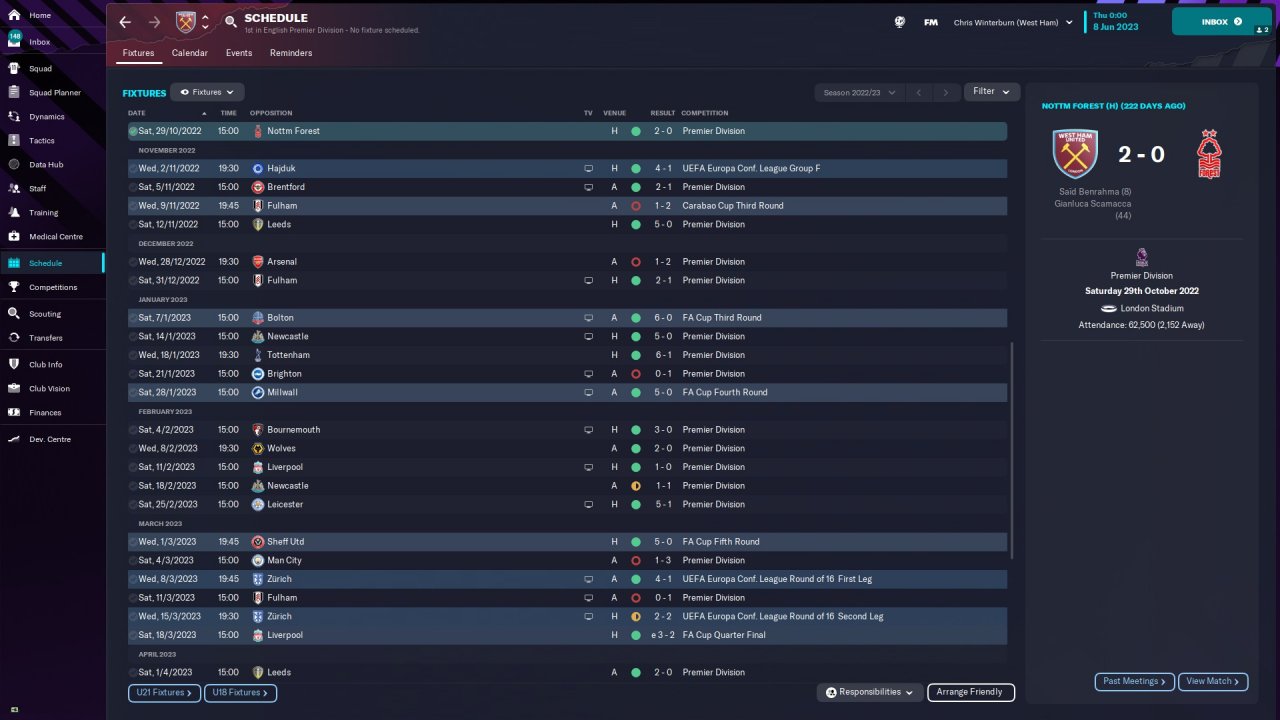Viewport: 1280px width, 720px height.
Task: Switch to the Calendar tab
Action: [190, 53]
